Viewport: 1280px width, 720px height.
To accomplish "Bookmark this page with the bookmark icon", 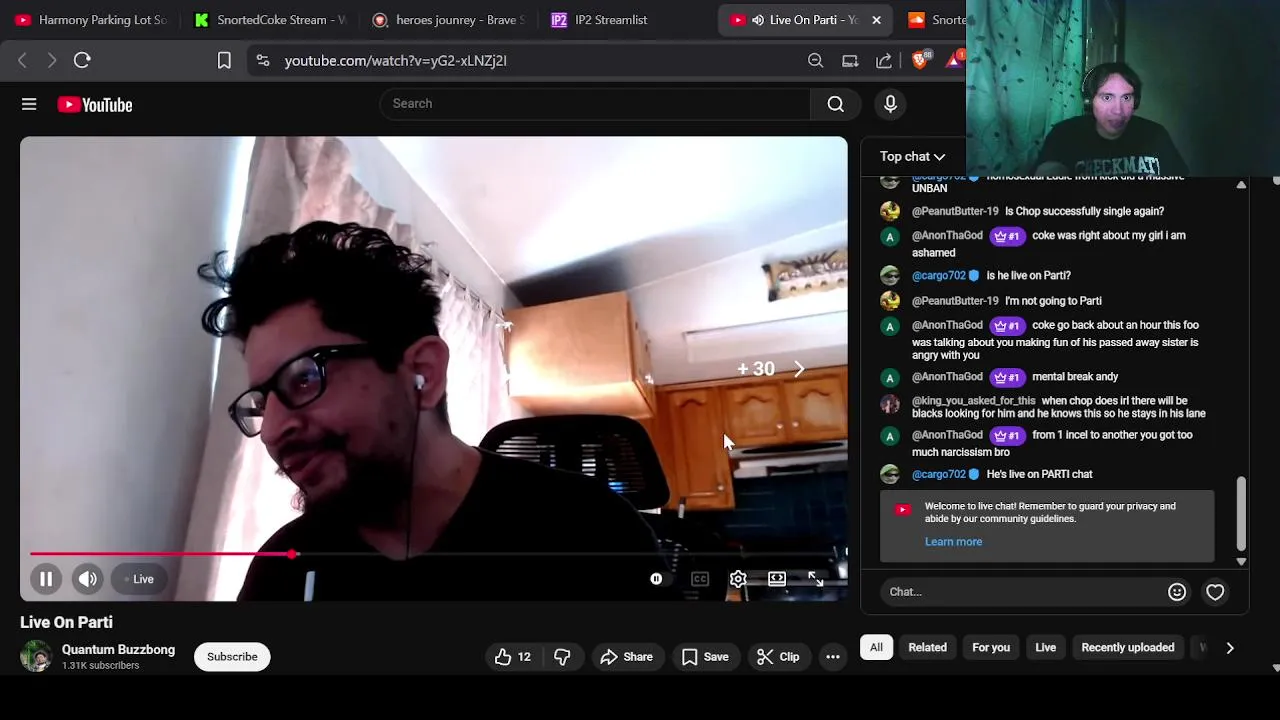I will click(224, 61).
